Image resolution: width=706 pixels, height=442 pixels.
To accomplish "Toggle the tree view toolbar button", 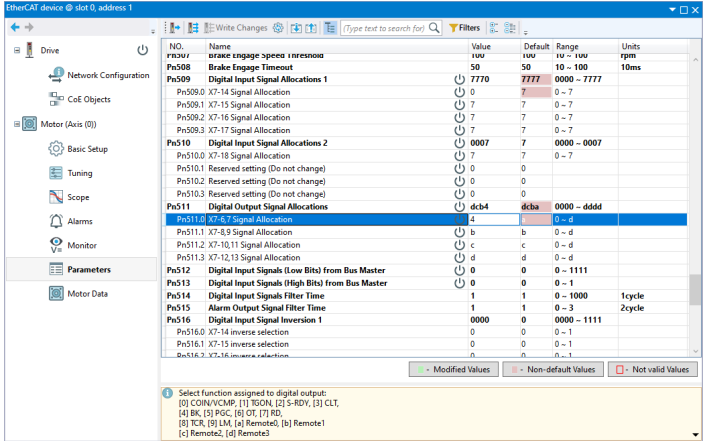I will pyautogui.click(x=330, y=28).
